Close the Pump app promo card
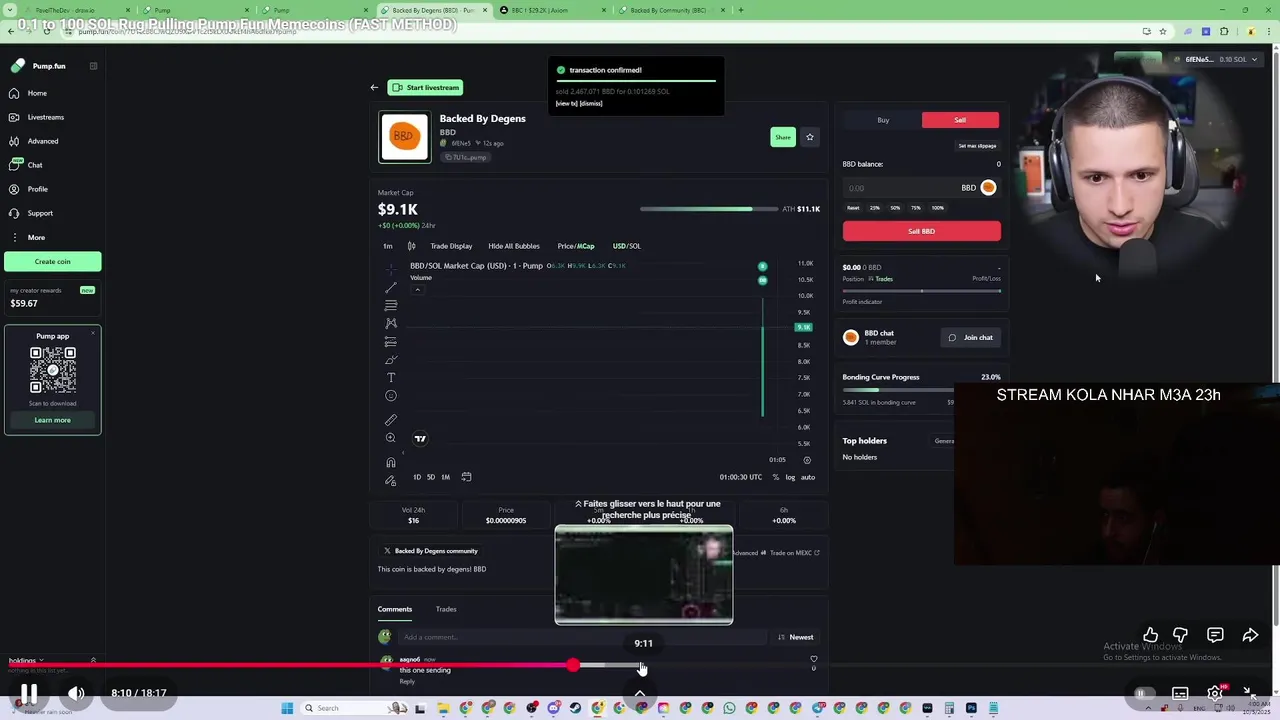The height and width of the screenshot is (720, 1280). coord(93,333)
